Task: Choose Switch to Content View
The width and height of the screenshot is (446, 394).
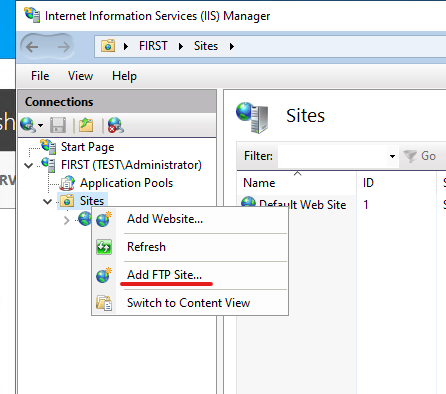Action: click(190, 303)
